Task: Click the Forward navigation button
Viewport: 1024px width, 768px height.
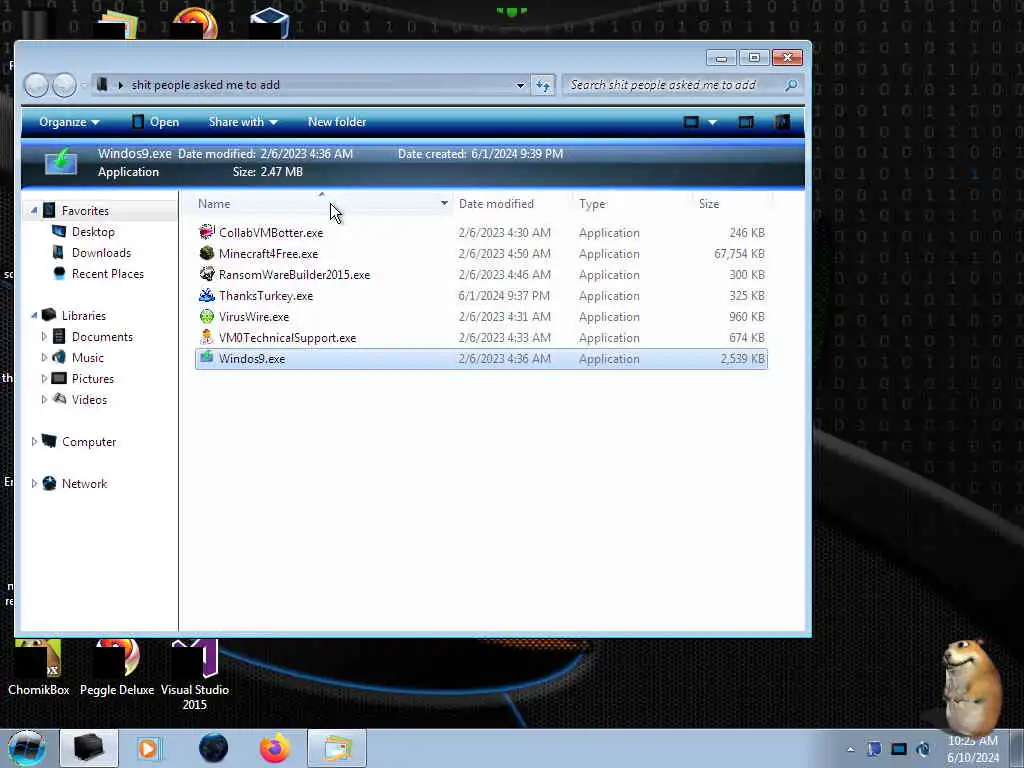Action: pos(64,85)
